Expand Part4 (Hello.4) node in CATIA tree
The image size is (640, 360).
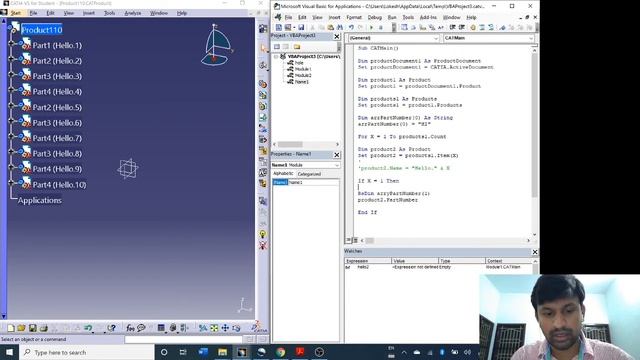(x=11, y=90)
